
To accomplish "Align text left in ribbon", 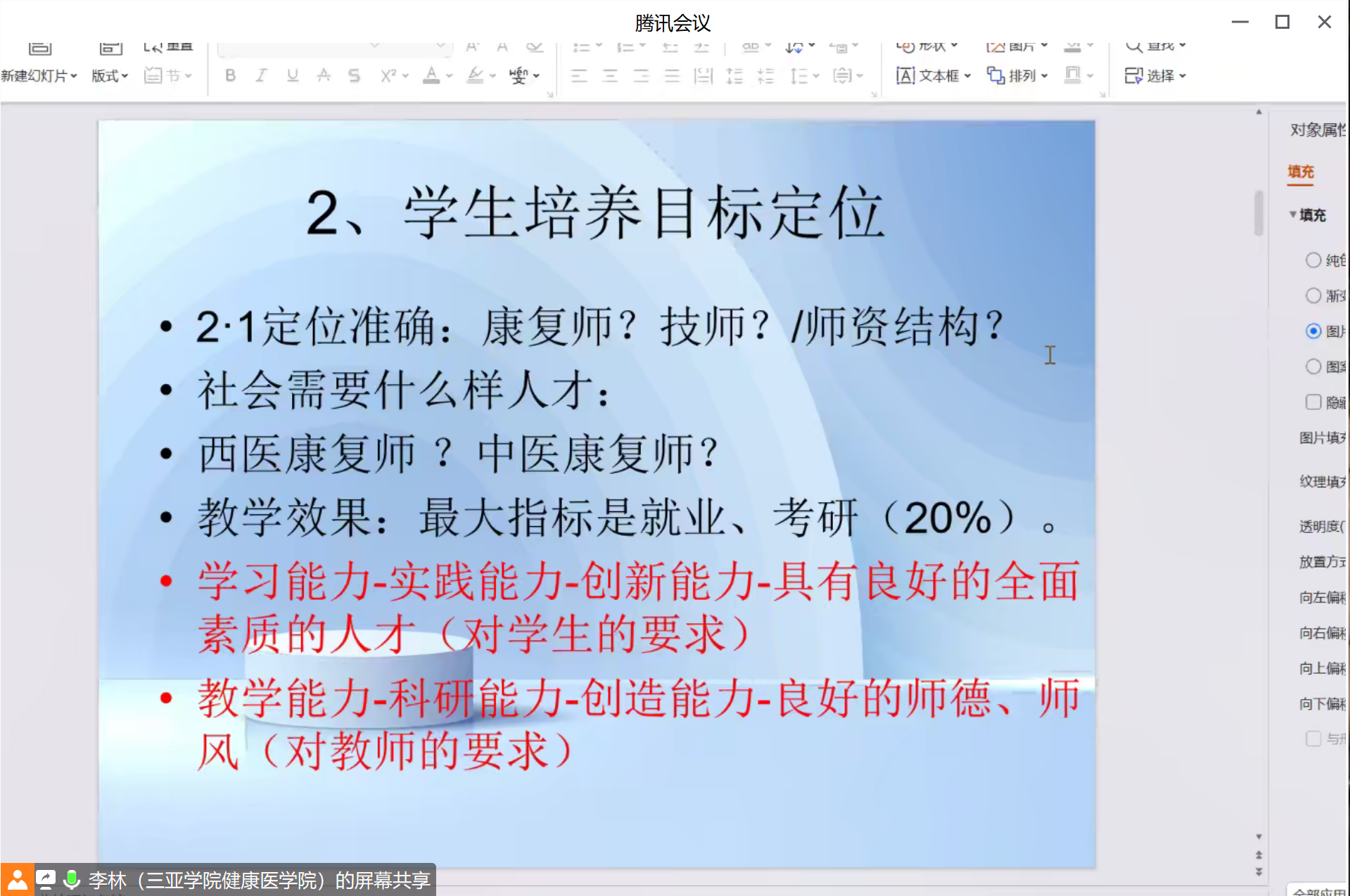I will click(579, 75).
